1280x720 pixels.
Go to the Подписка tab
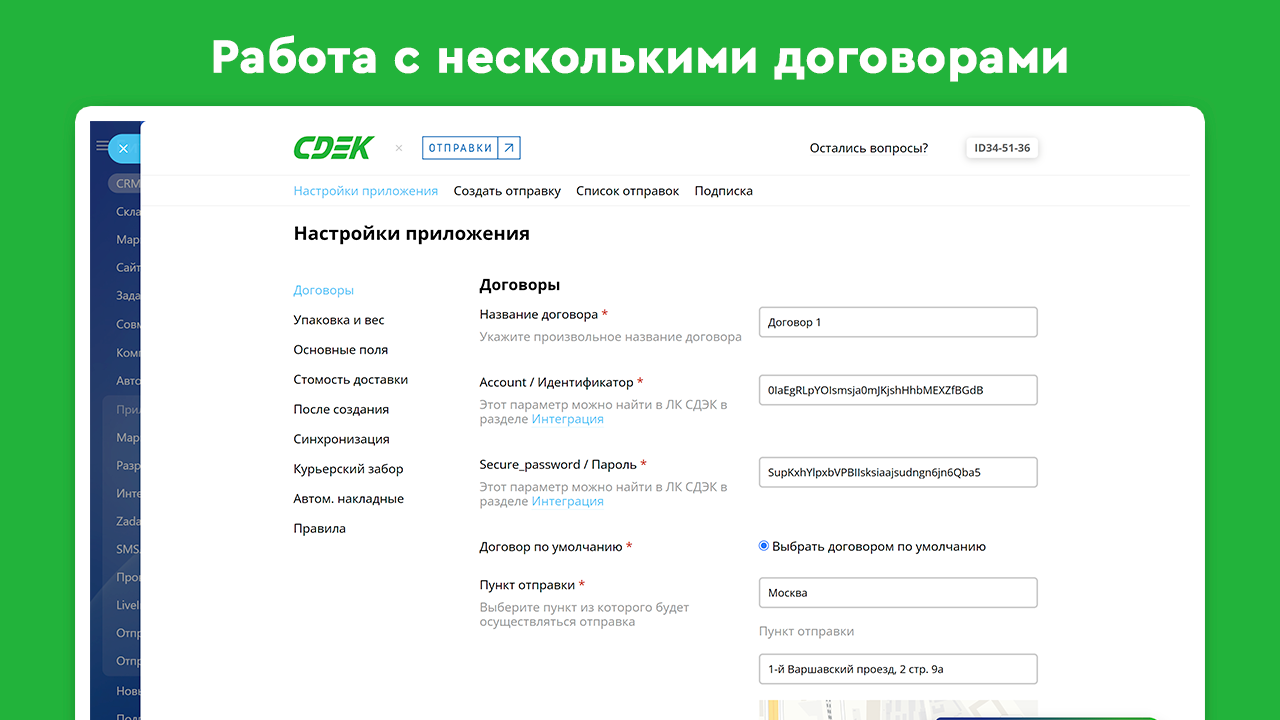pos(723,191)
